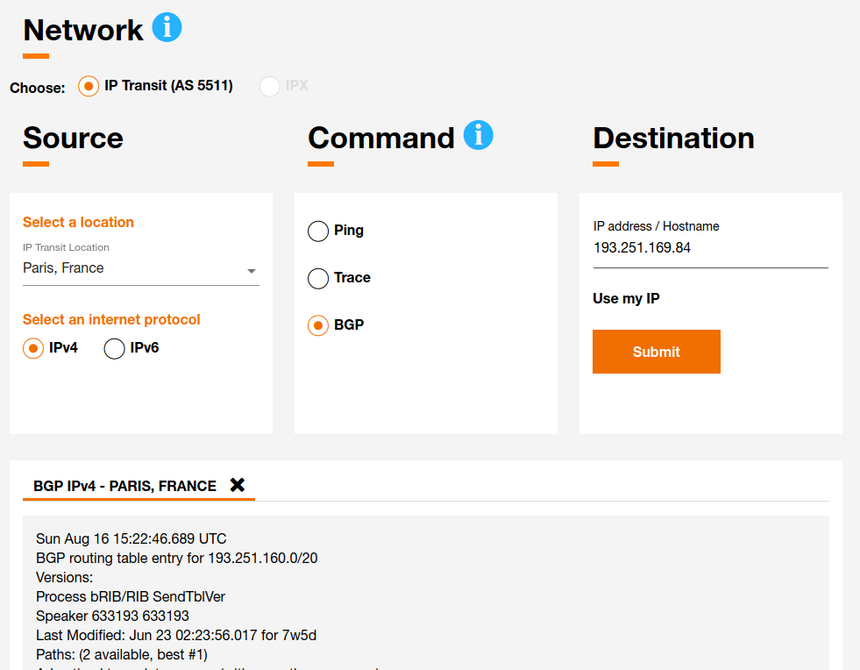The width and height of the screenshot is (860, 670).
Task: Choose the IPX network option
Action: [x=270, y=86]
